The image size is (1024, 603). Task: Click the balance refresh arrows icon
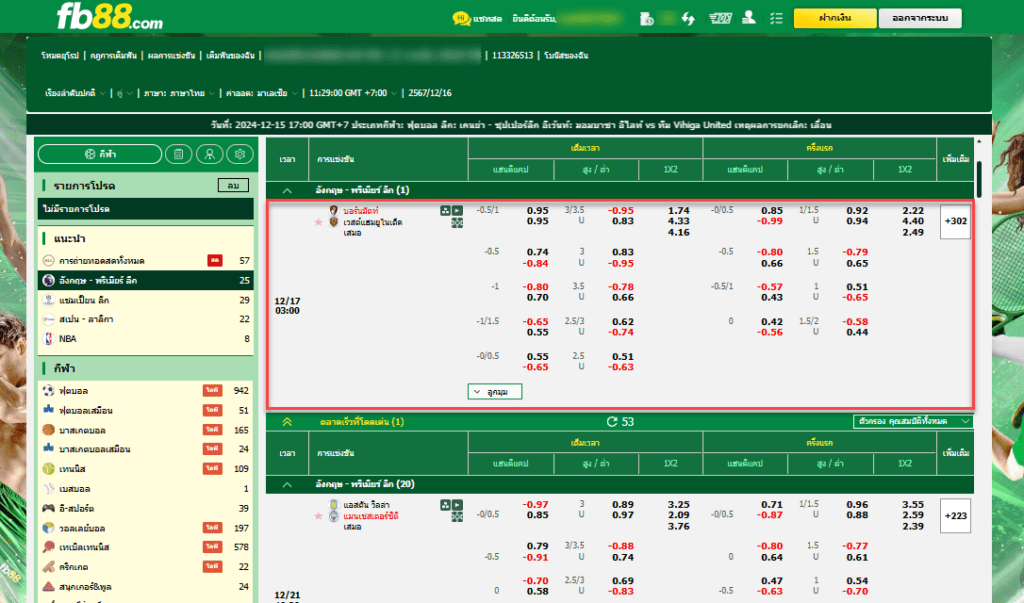(688, 18)
